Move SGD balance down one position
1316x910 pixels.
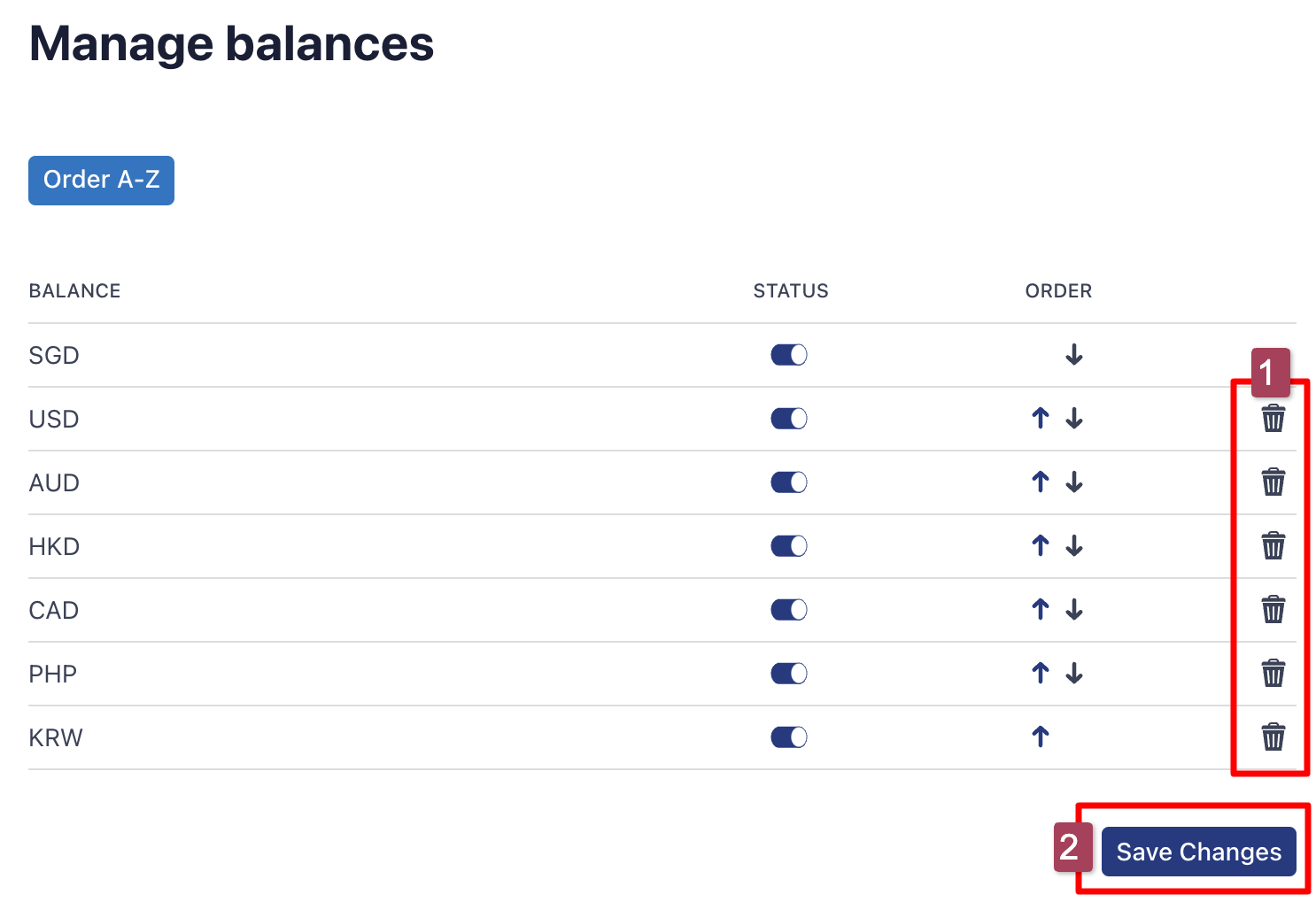(1074, 355)
